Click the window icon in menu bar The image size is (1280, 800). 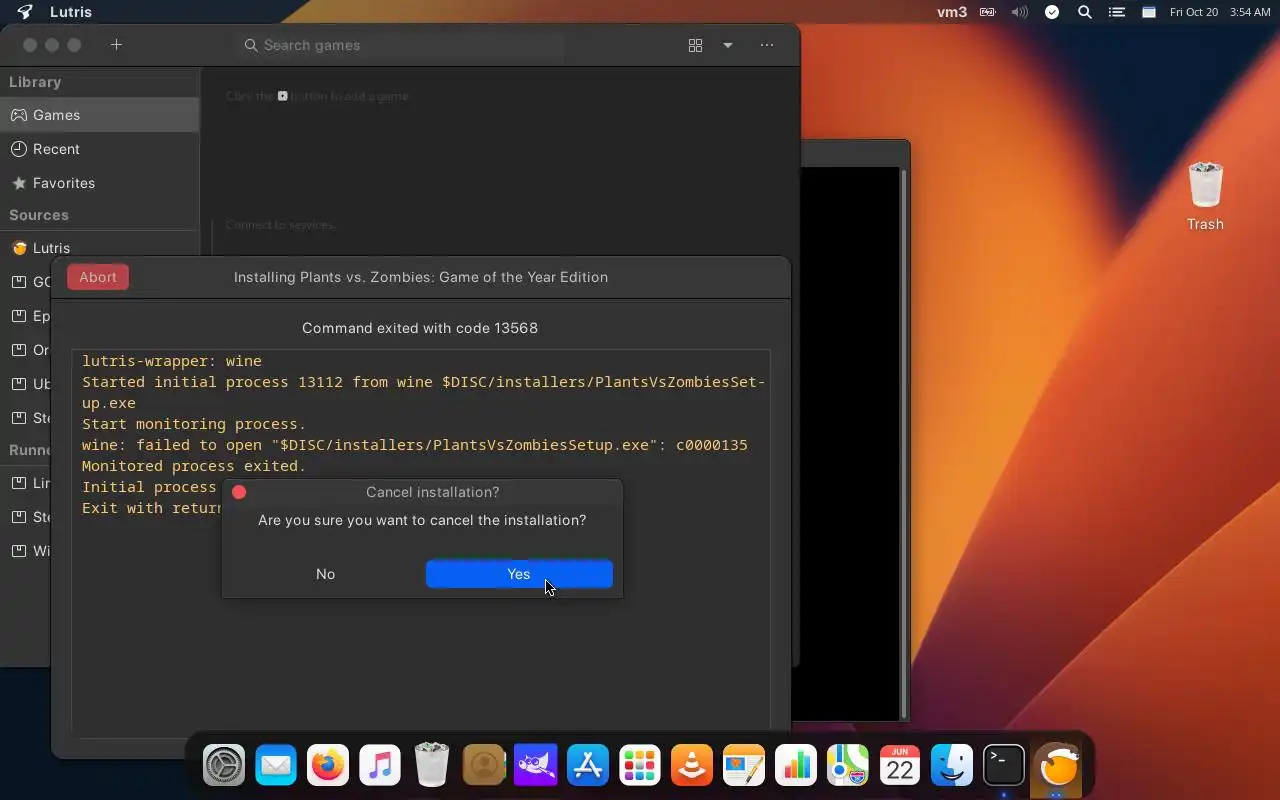pos(1149,12)
